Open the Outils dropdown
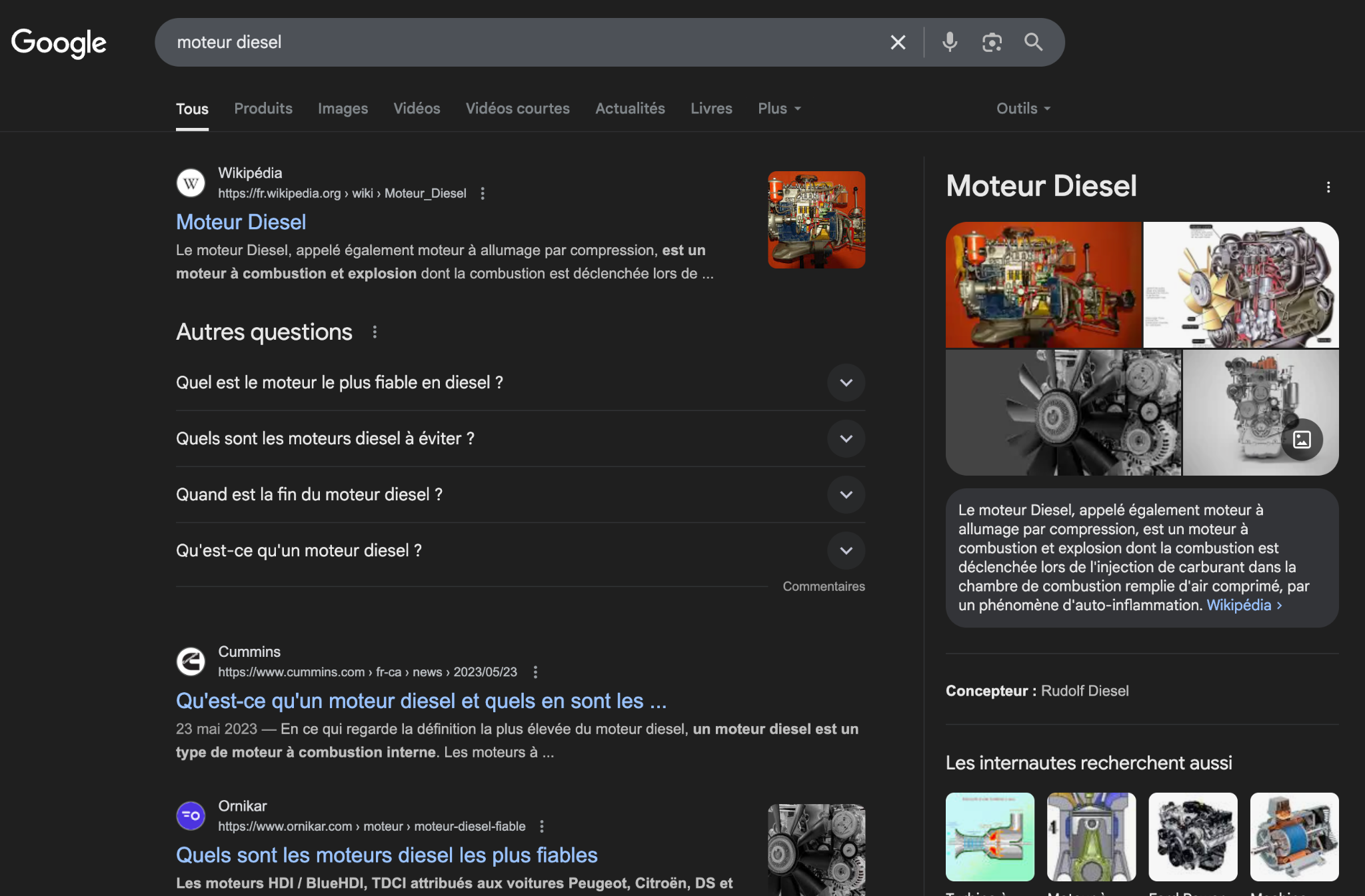This screenshot has width=1365, height=896. [x=1023, y=109]
